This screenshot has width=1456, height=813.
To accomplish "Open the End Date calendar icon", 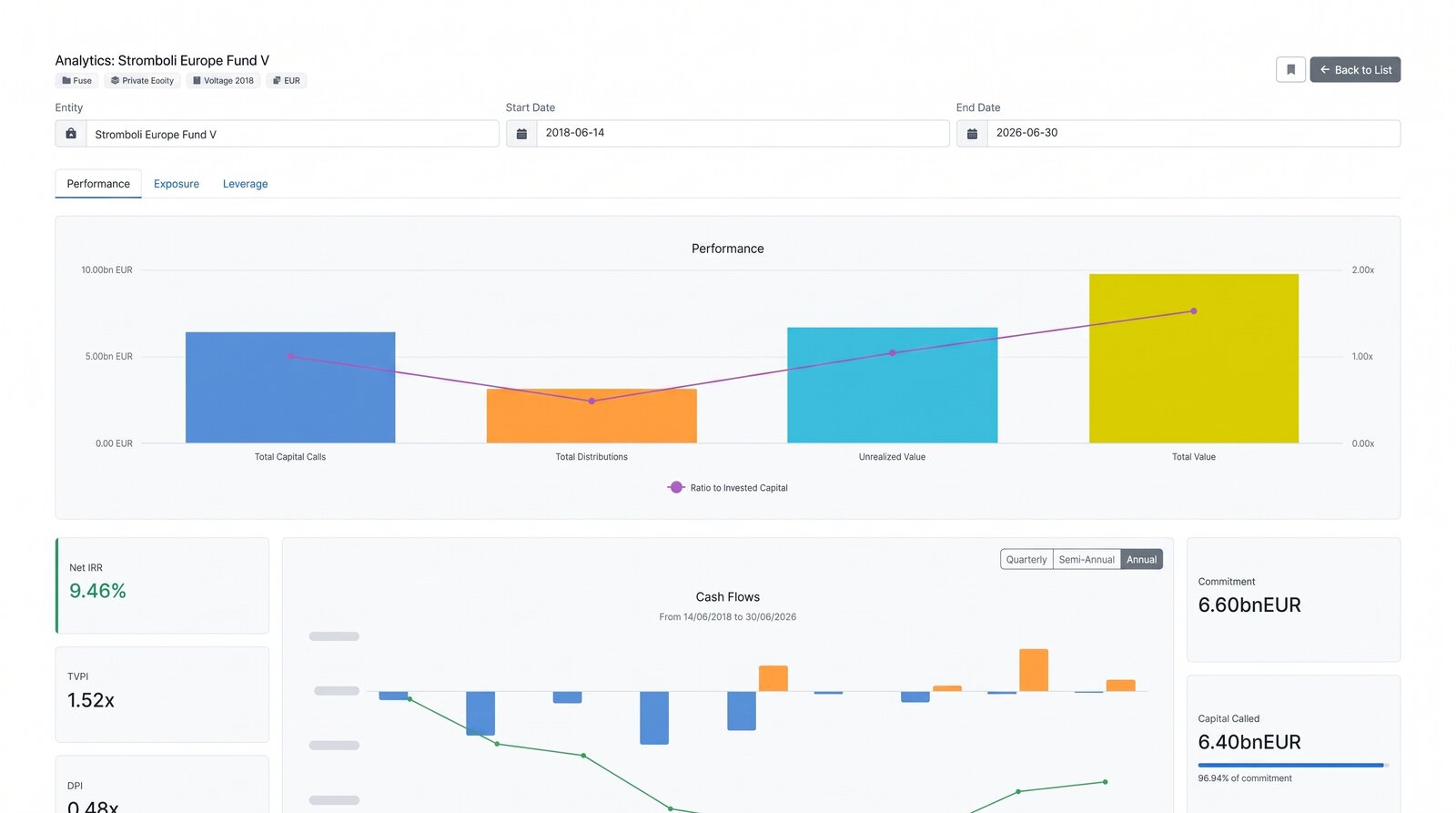I will 972,134.
